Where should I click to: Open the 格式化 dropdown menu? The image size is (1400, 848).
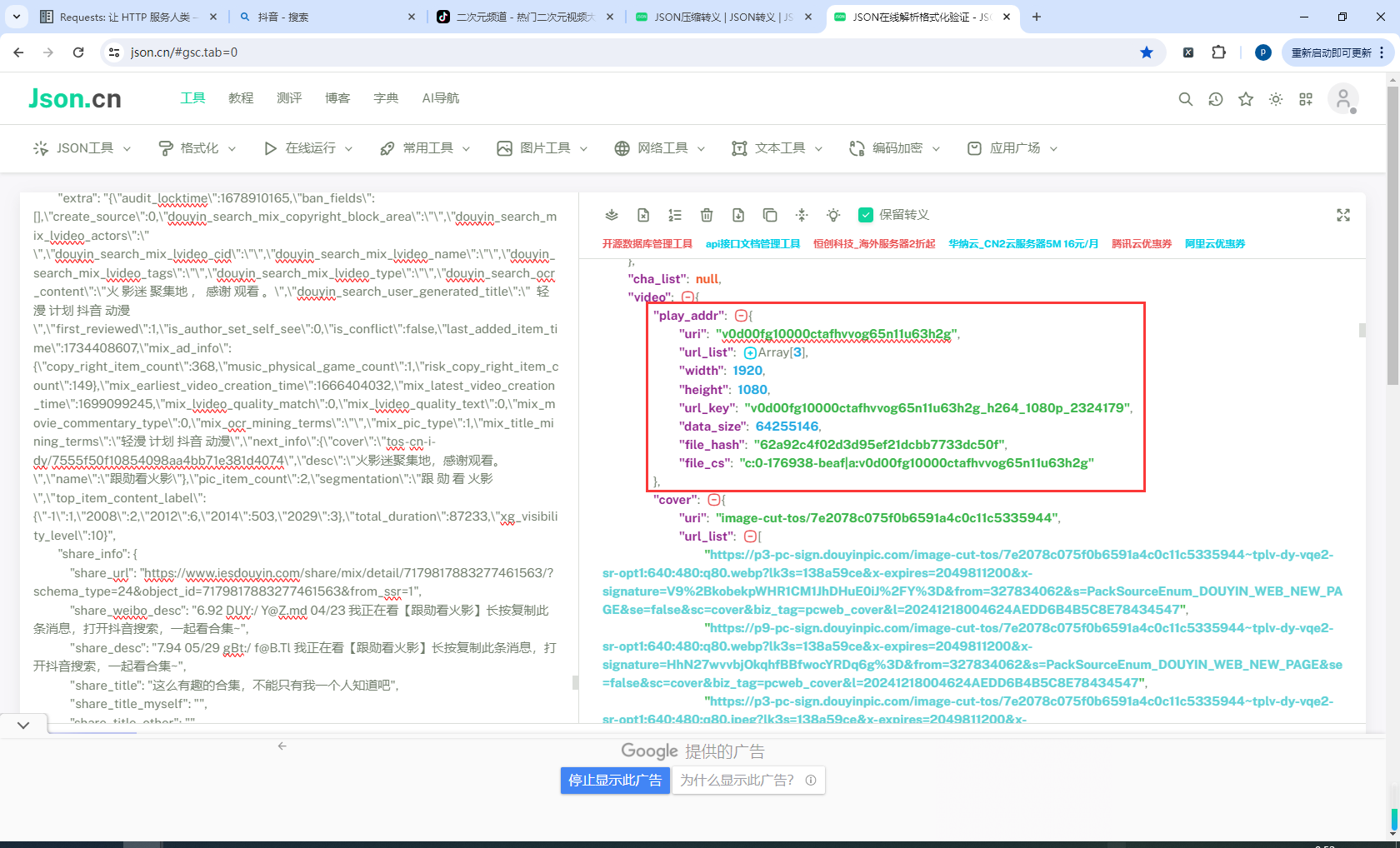197,148
